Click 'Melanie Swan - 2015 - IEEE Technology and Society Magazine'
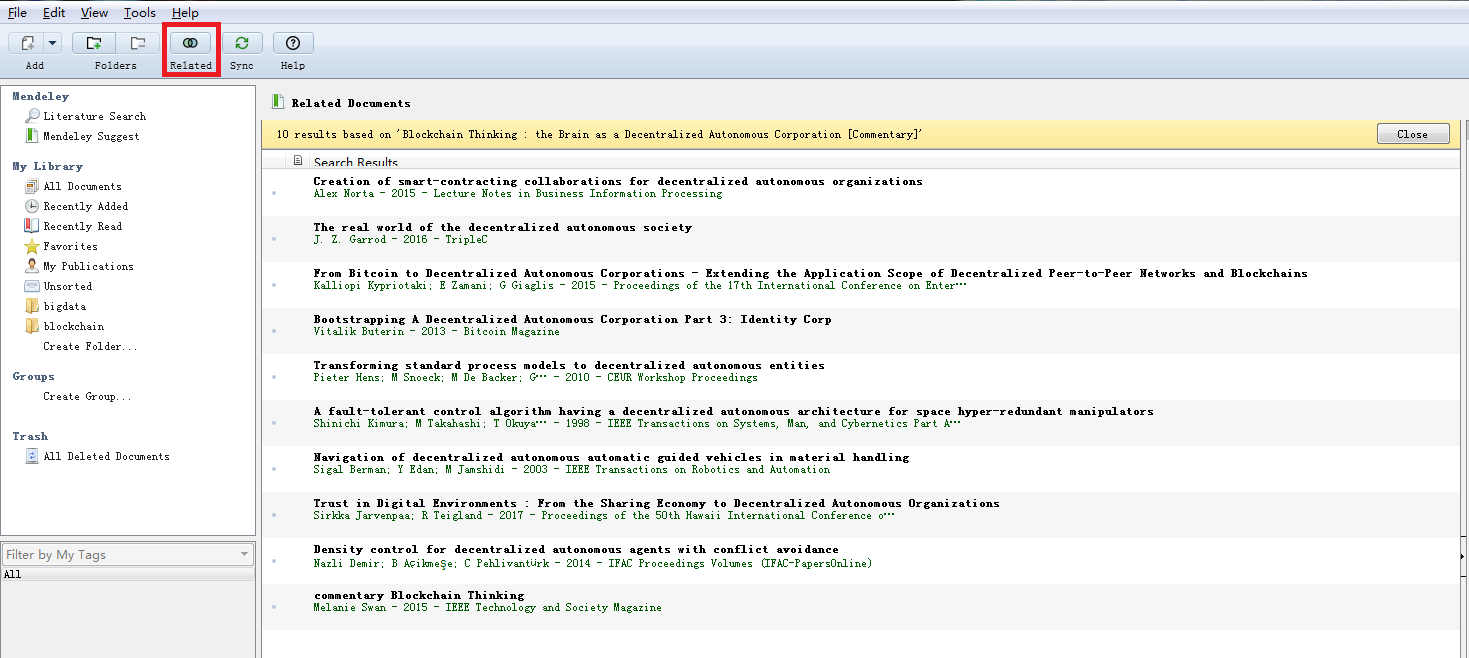 [x=487, y=608]
